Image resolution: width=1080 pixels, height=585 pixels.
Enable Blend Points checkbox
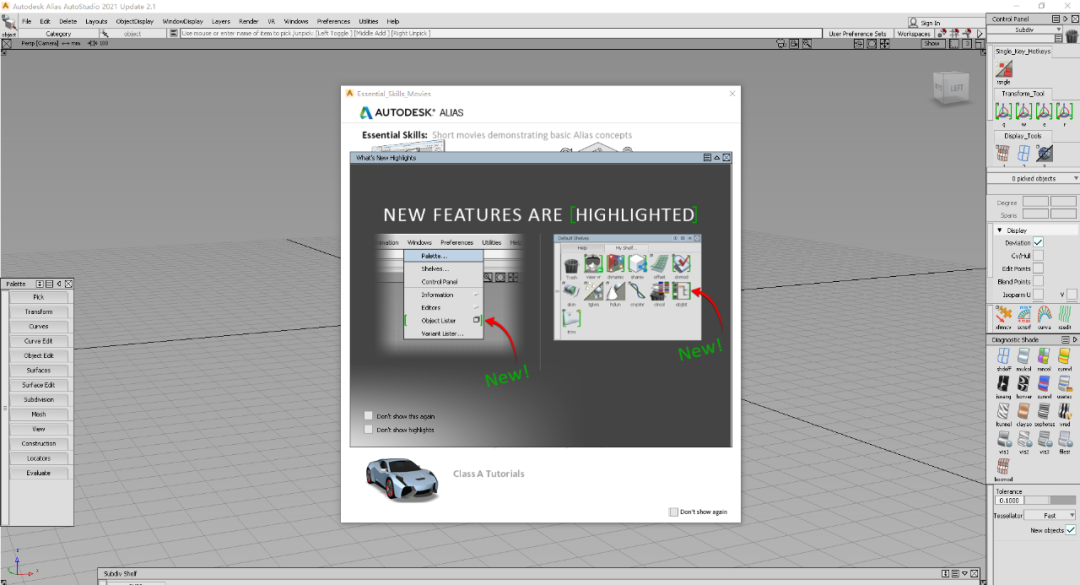coord(1038,281)
